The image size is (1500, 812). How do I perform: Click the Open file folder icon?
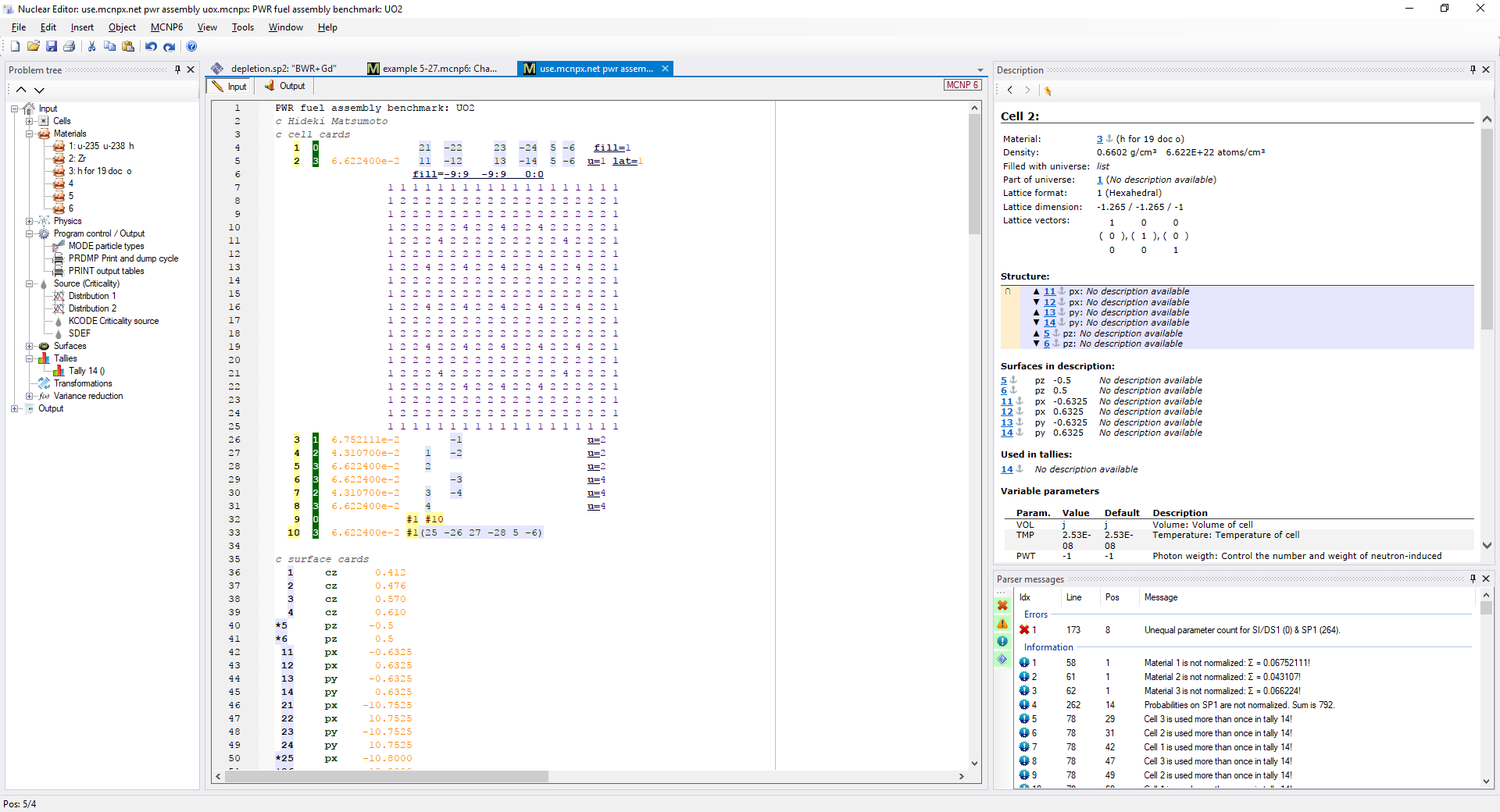34,47
